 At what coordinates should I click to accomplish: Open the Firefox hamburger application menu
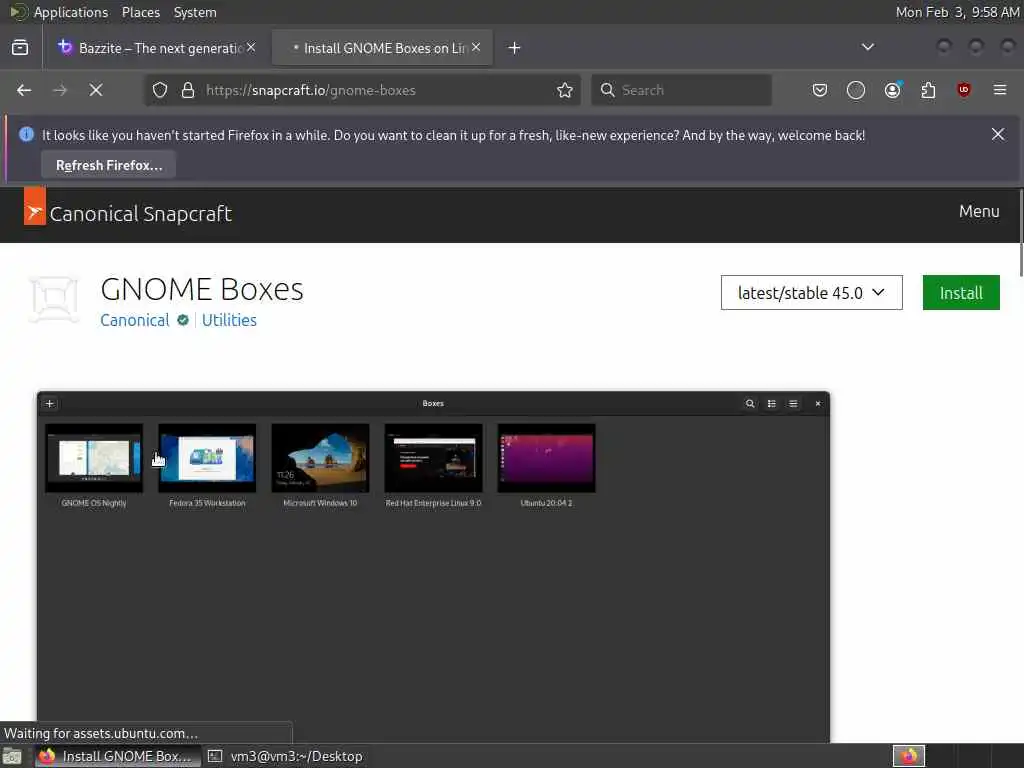[1000, 90]
